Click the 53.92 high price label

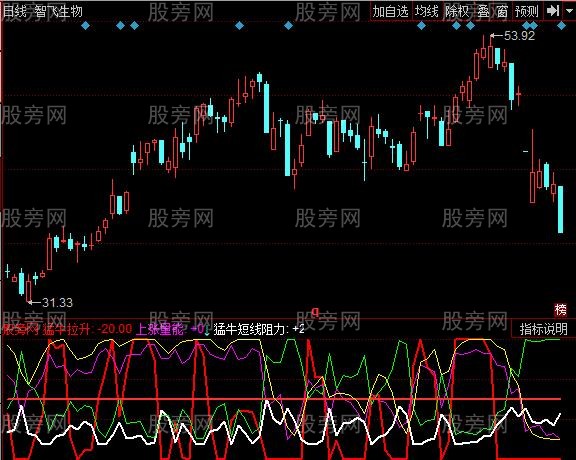pyautogui.click(x=519, y=36)
